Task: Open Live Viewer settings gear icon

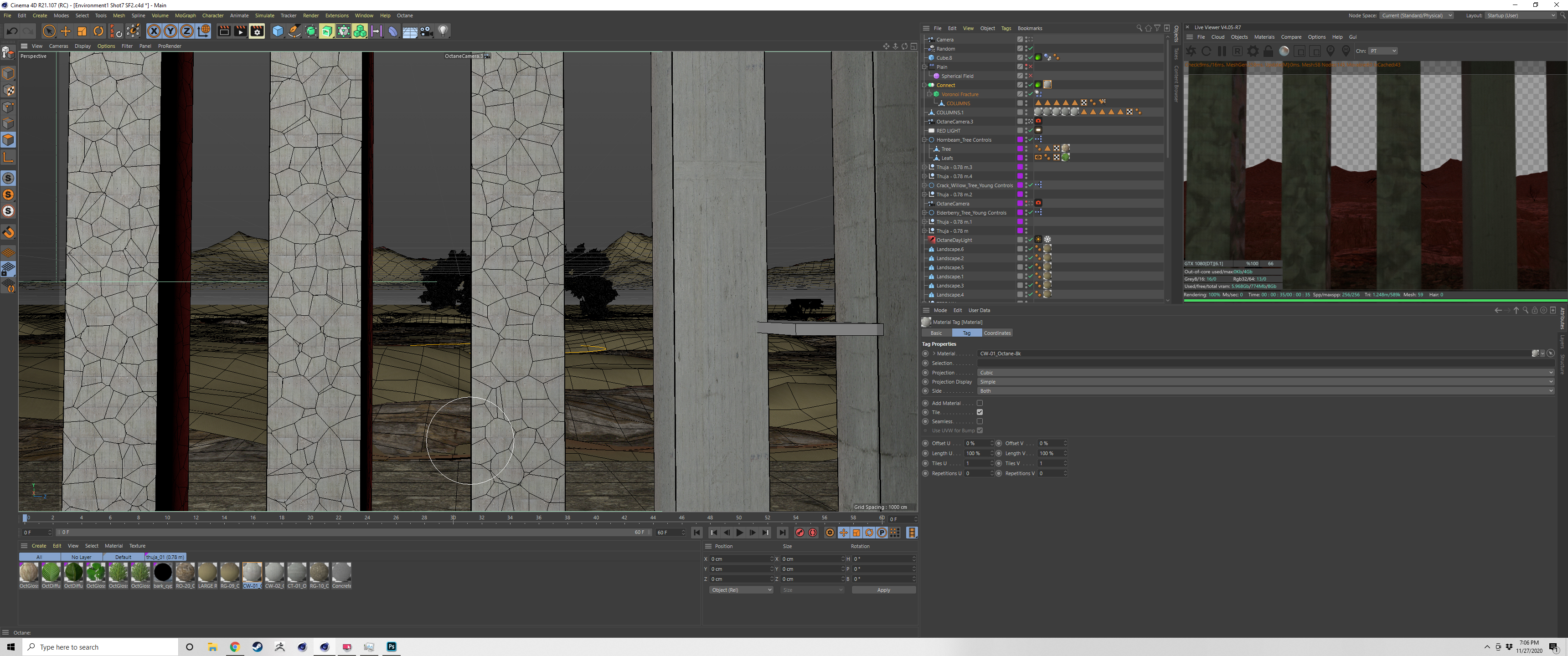Action: 1253,51
